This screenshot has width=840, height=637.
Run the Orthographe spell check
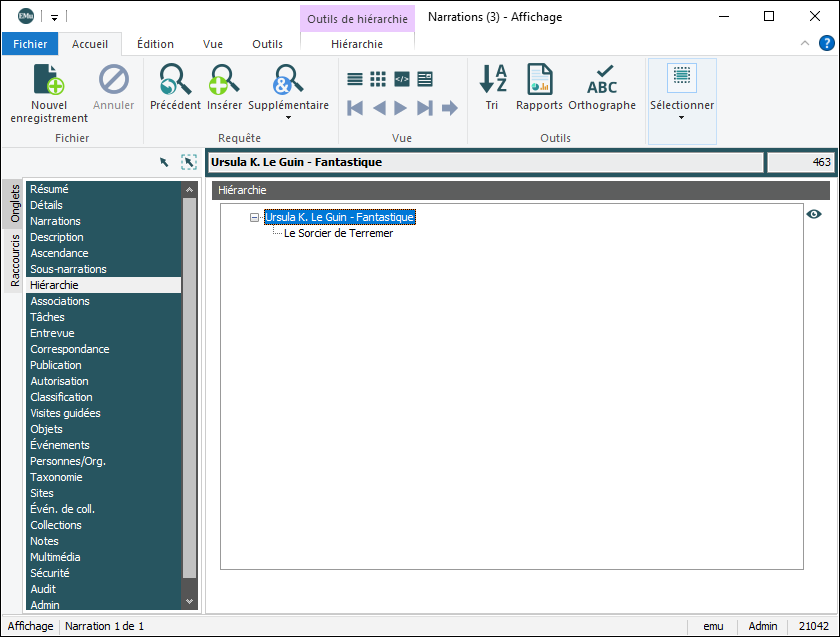tap(602, 80)
